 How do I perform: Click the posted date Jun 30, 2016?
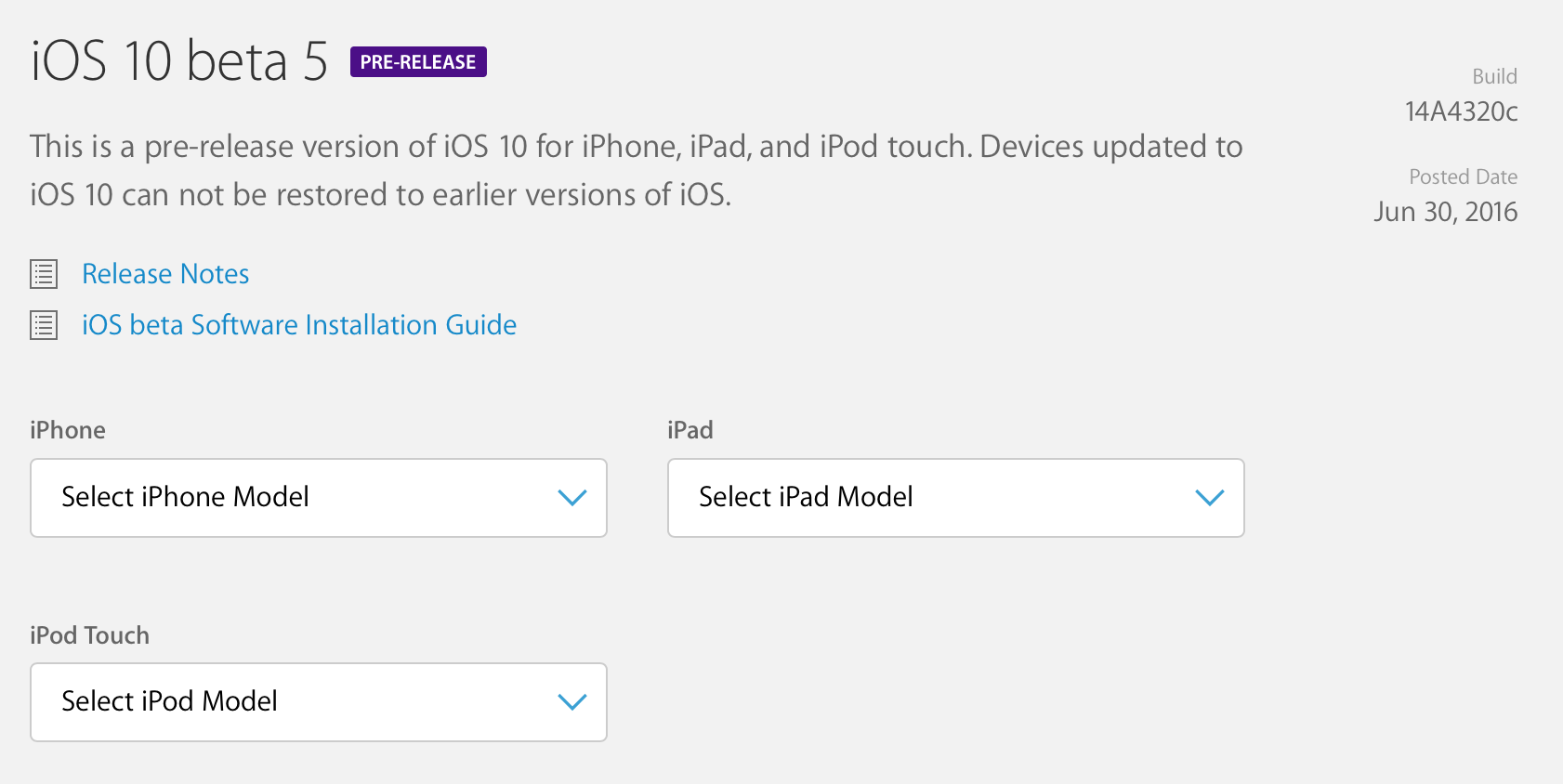pyautogui.click(x=1445, y=212)
